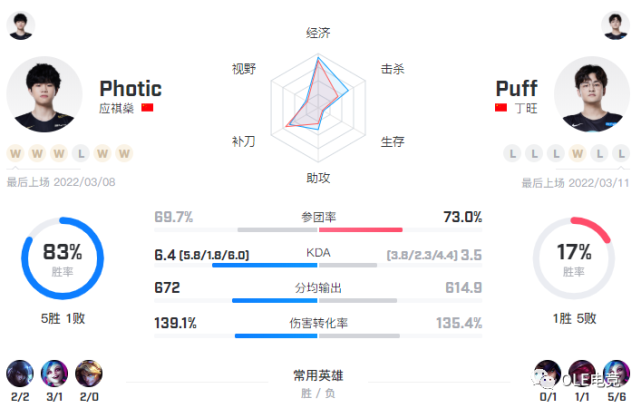Click the 参团率 comparison bar

(x=318, y=230)
